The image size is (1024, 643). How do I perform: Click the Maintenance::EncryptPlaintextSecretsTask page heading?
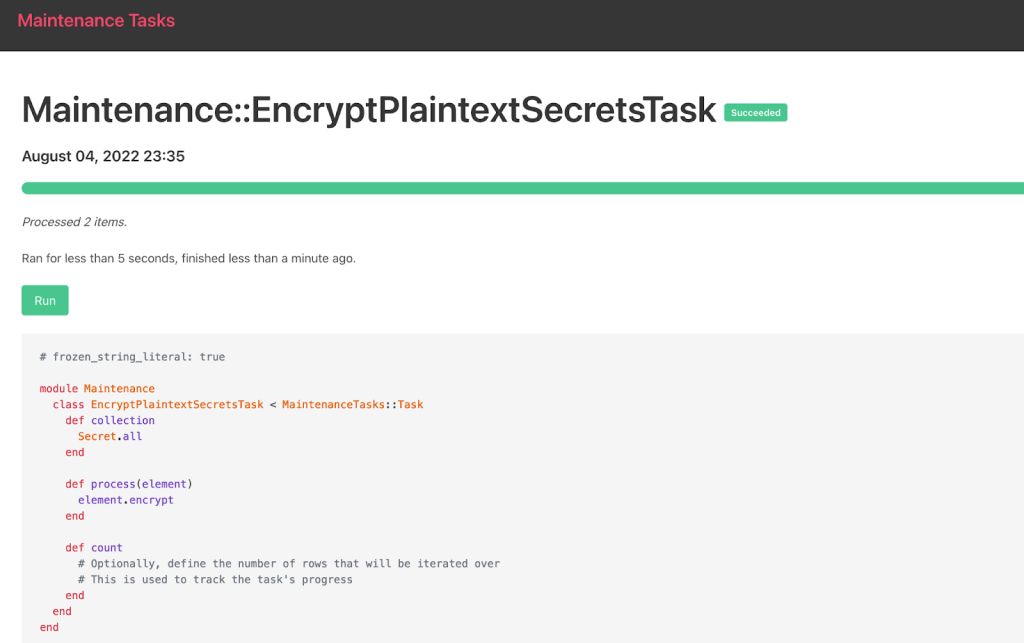click(369, 110)
